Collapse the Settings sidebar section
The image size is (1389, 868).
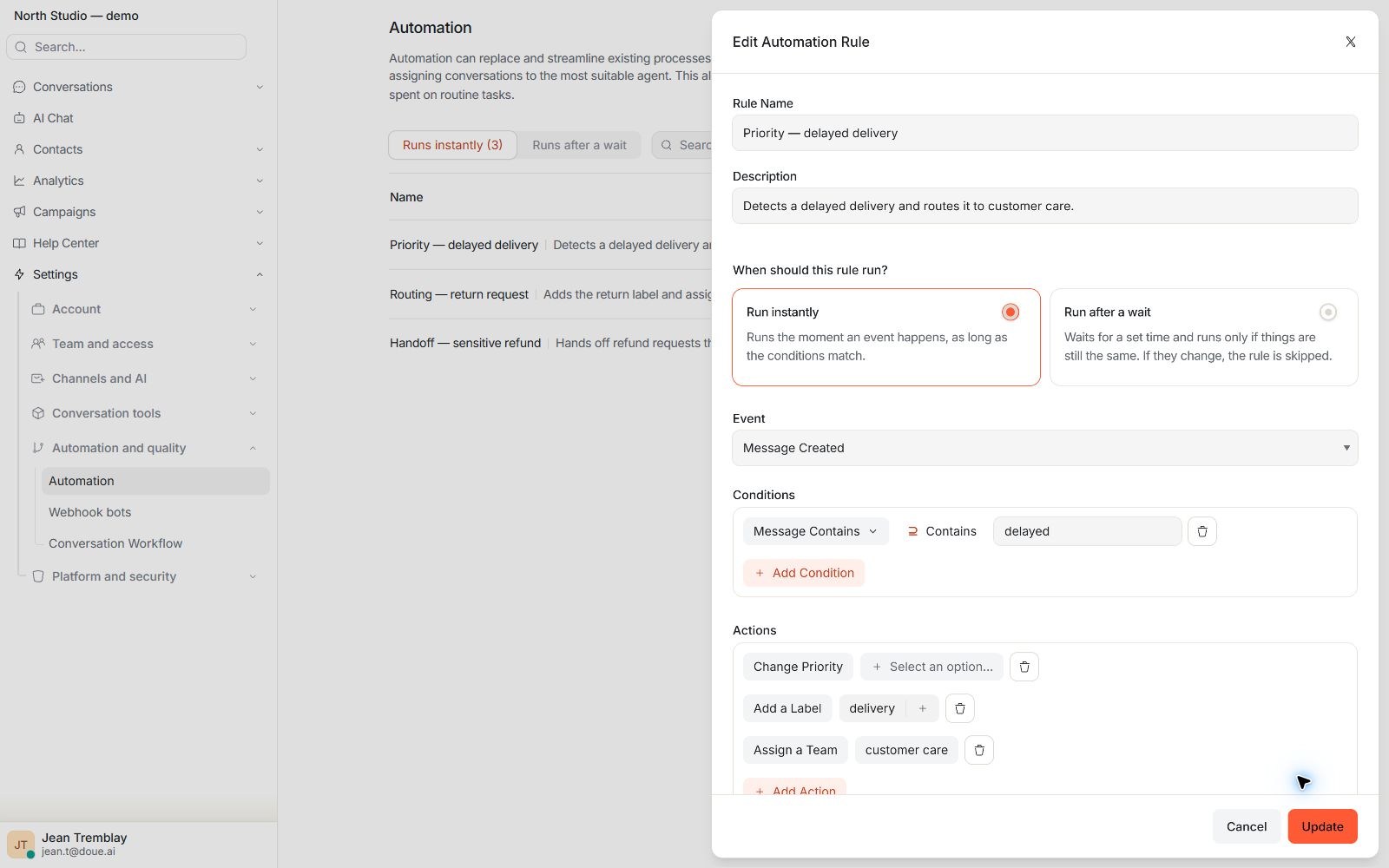click(260, 274)
